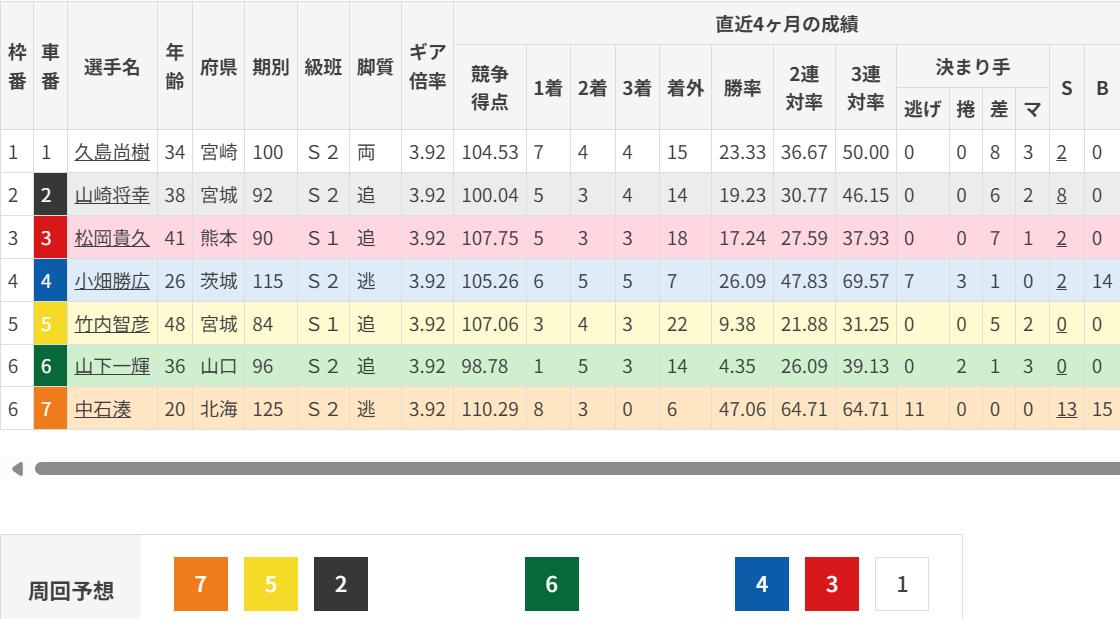
Task: Select red 3 badge in 周回予想 row
Action: coord(832,584)
